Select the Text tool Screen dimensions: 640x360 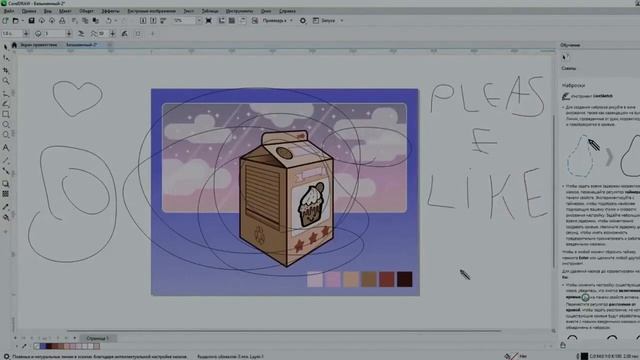click(5, 147)
